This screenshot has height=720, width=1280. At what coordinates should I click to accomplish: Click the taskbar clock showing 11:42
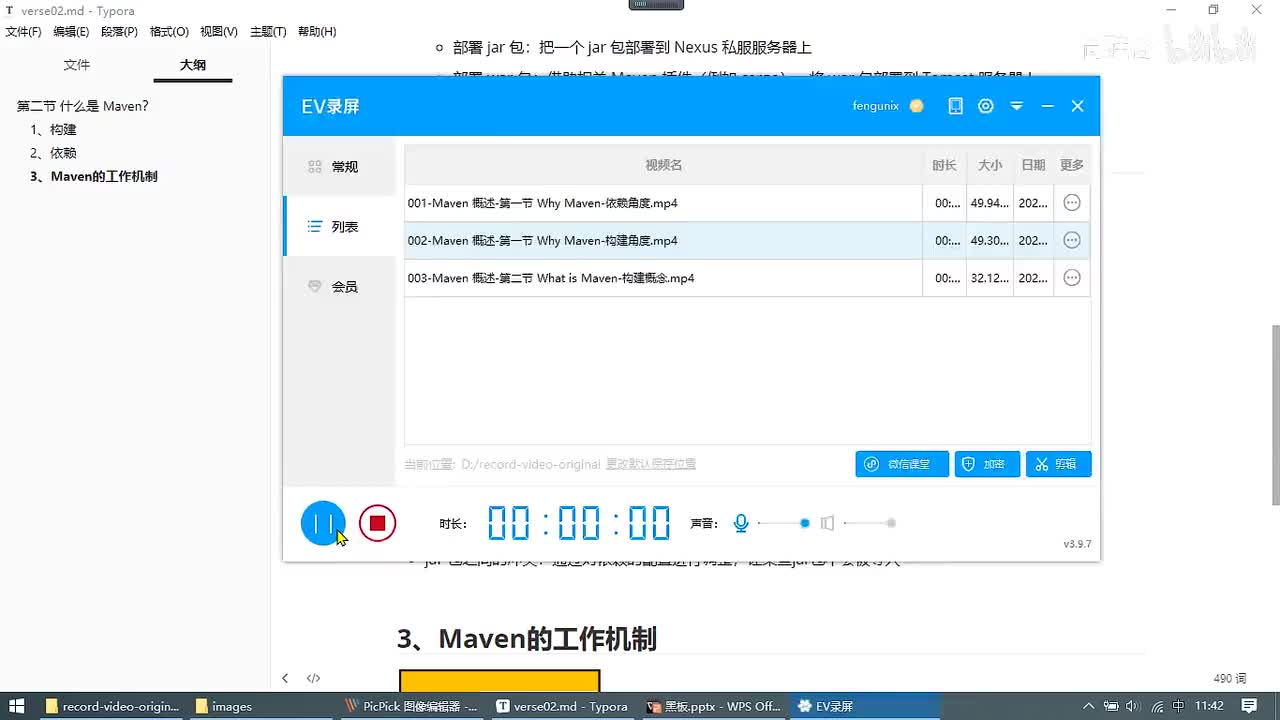[1209, 706]
